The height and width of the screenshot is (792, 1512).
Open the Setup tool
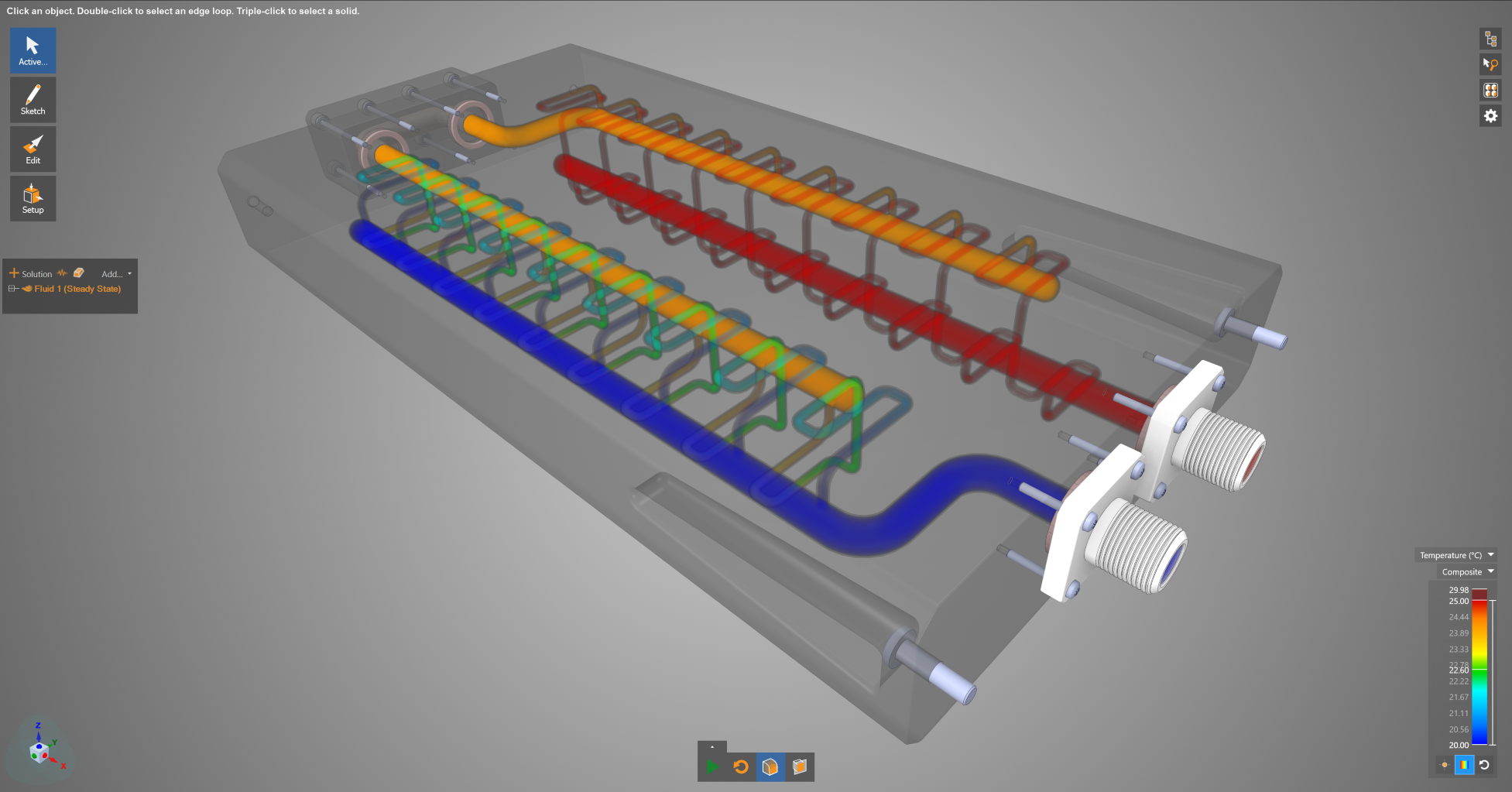[x=33, y=199]
